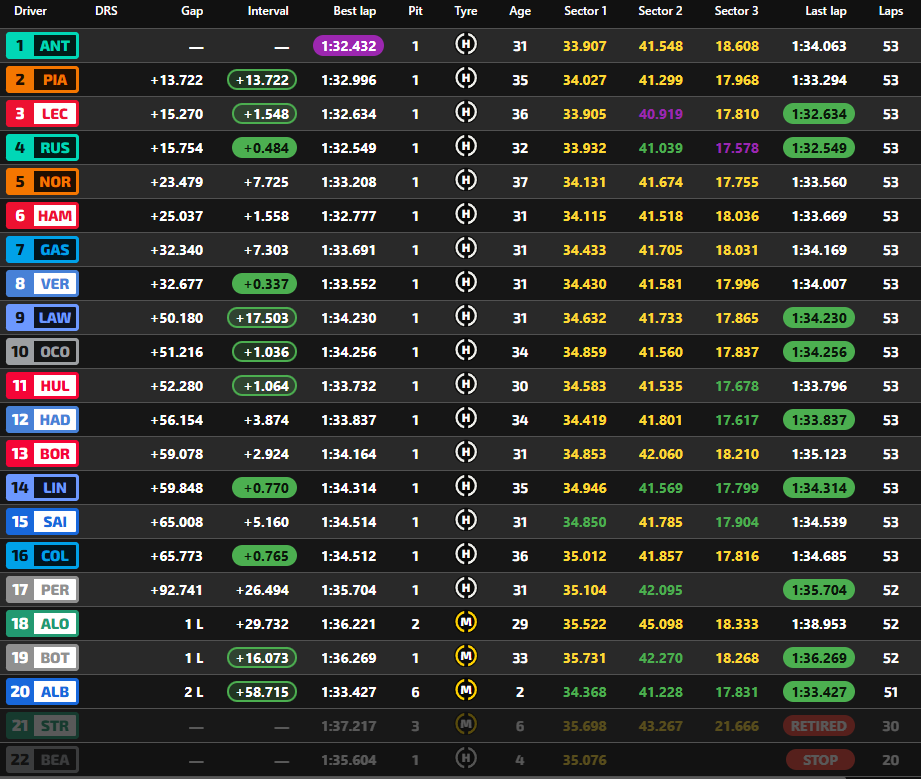The image size is (921, 779).
Task: Select the RUS driver badge in position 4
Action: pos(42,148)
